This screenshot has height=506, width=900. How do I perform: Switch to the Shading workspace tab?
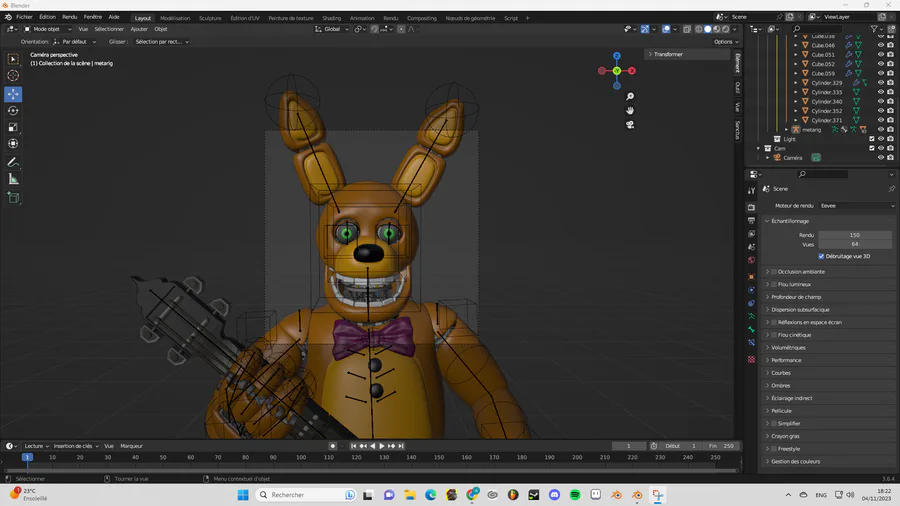click(331, 18)
